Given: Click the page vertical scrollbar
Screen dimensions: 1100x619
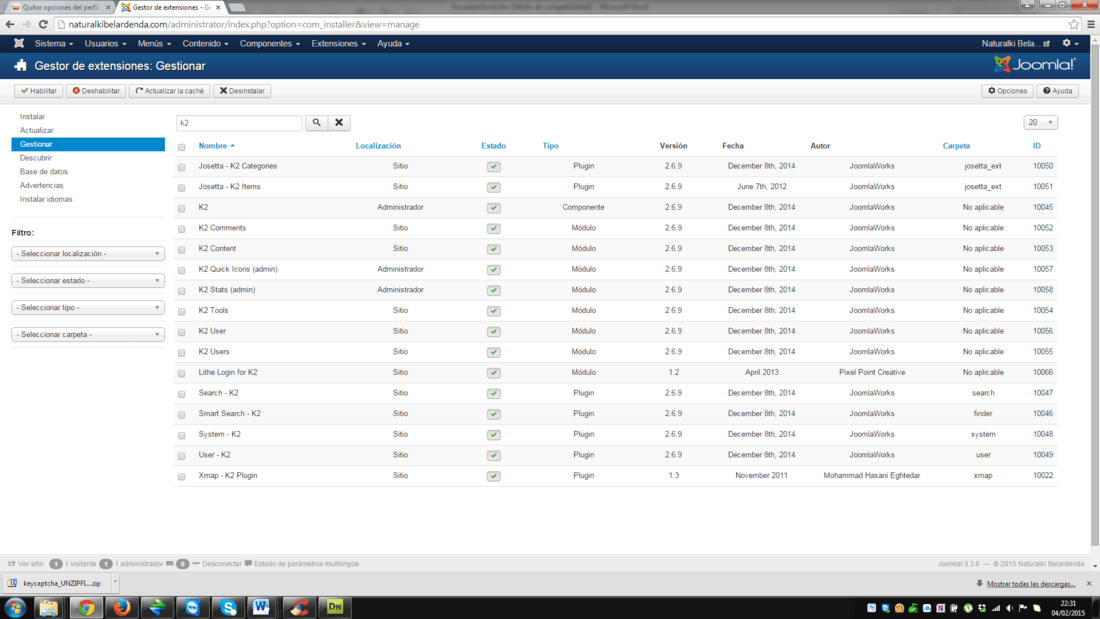Looking at the screenshot, I should [x=1095, y=295].
